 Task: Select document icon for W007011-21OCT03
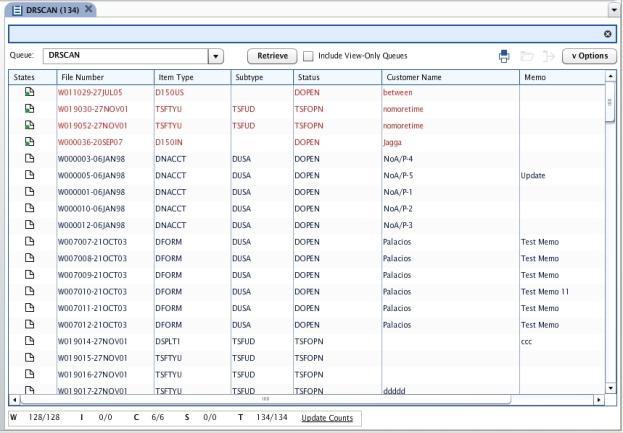click(x=29, y=308)
